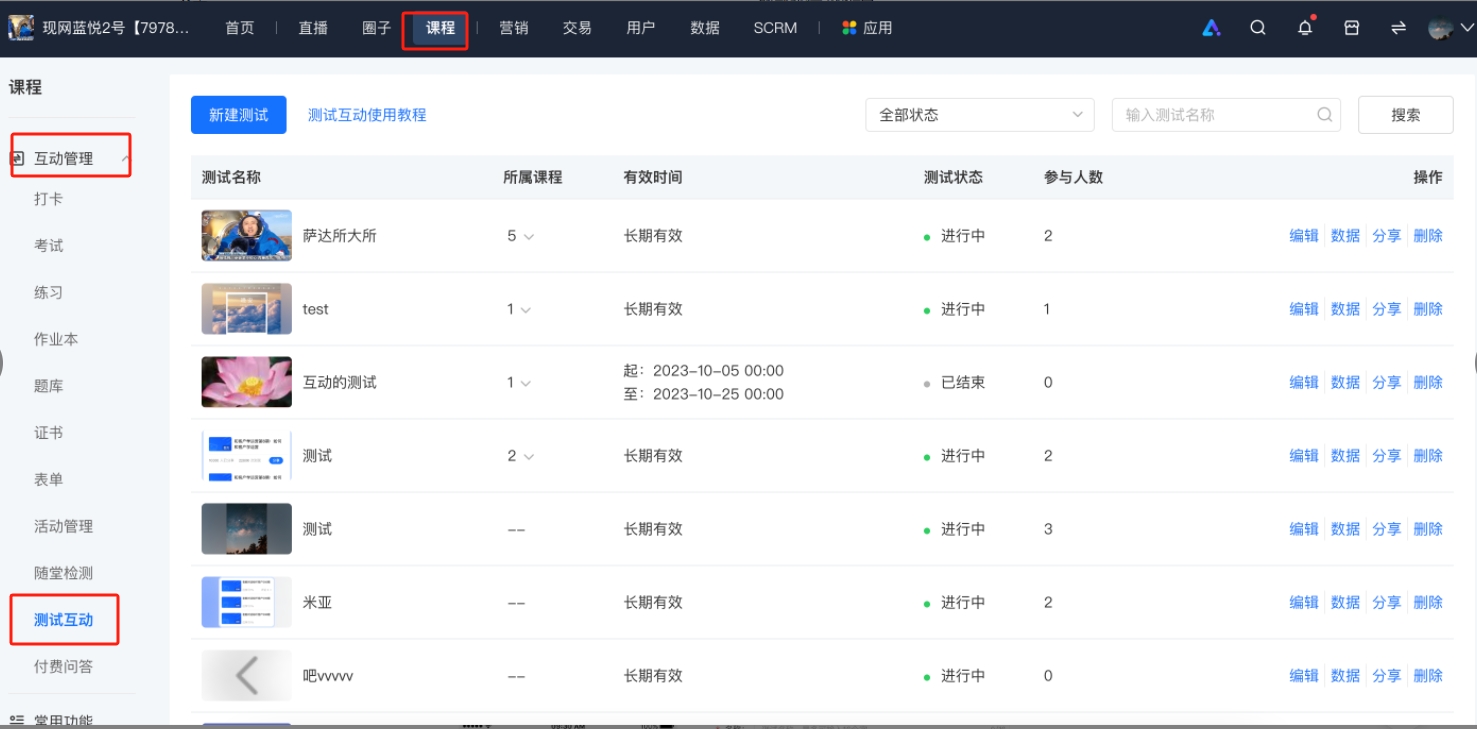
Task: Click the 现网蓝悦2号 workspace logo top left
Action: 20,27
